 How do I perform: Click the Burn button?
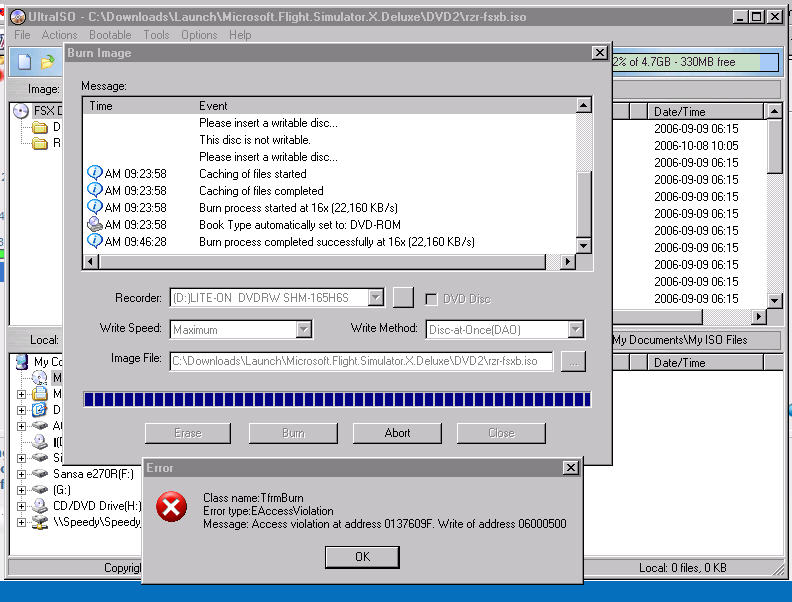pos(293,433)
